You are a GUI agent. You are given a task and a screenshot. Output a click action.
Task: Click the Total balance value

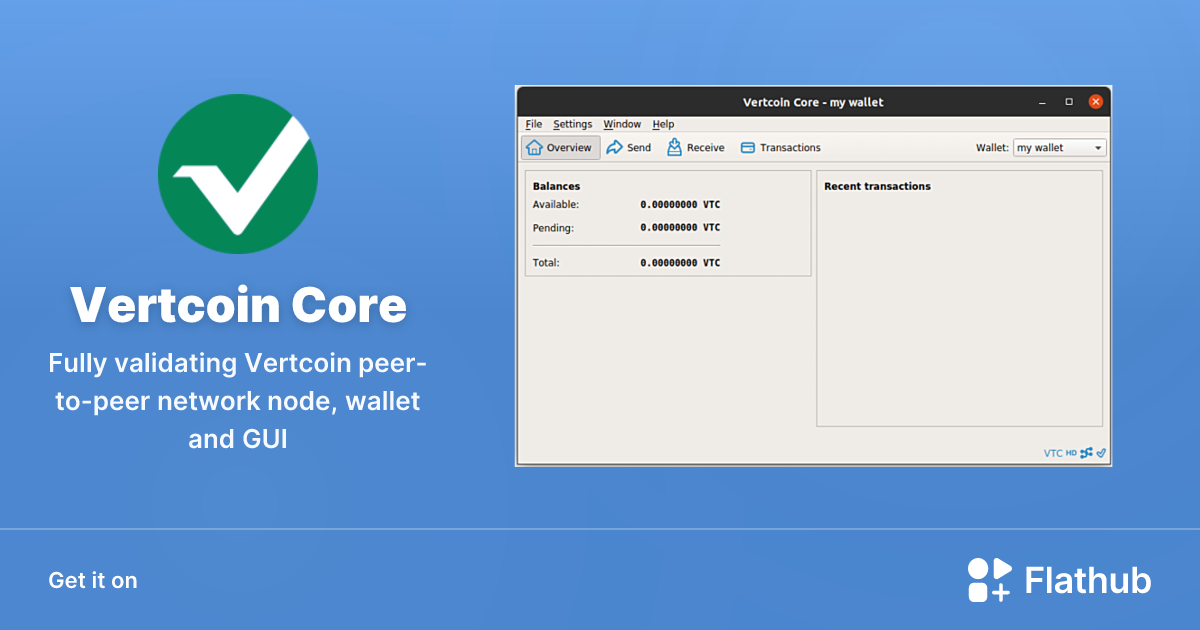[682, 262]
